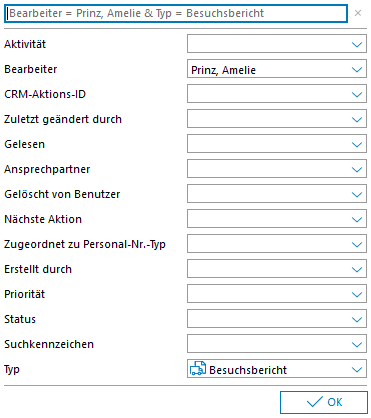This screenshot has width=371, height=418.
Task: Clear the filter with the X icon
Action: pos(358,13)
